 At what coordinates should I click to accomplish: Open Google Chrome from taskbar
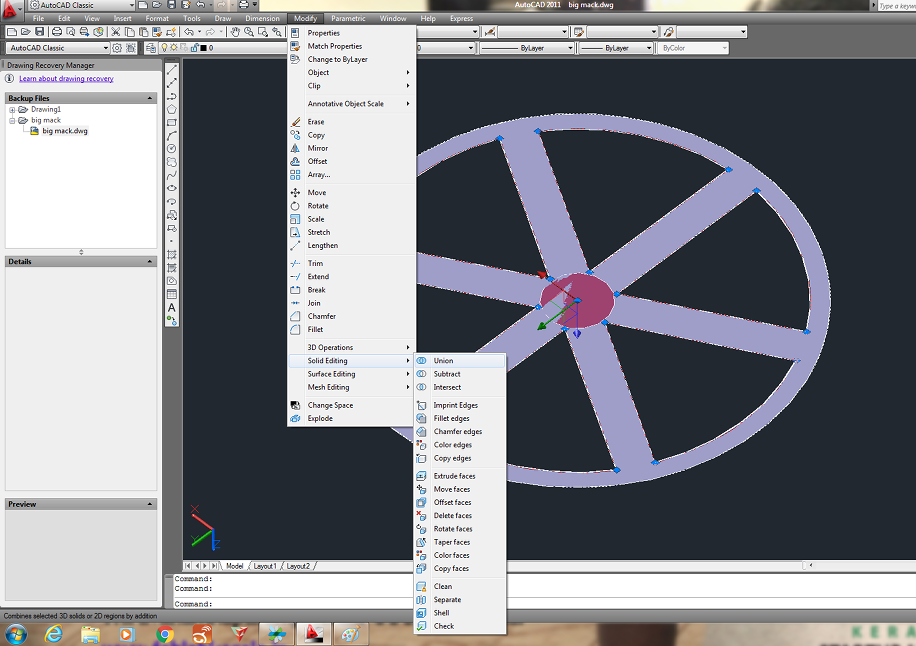click(165, 634)
